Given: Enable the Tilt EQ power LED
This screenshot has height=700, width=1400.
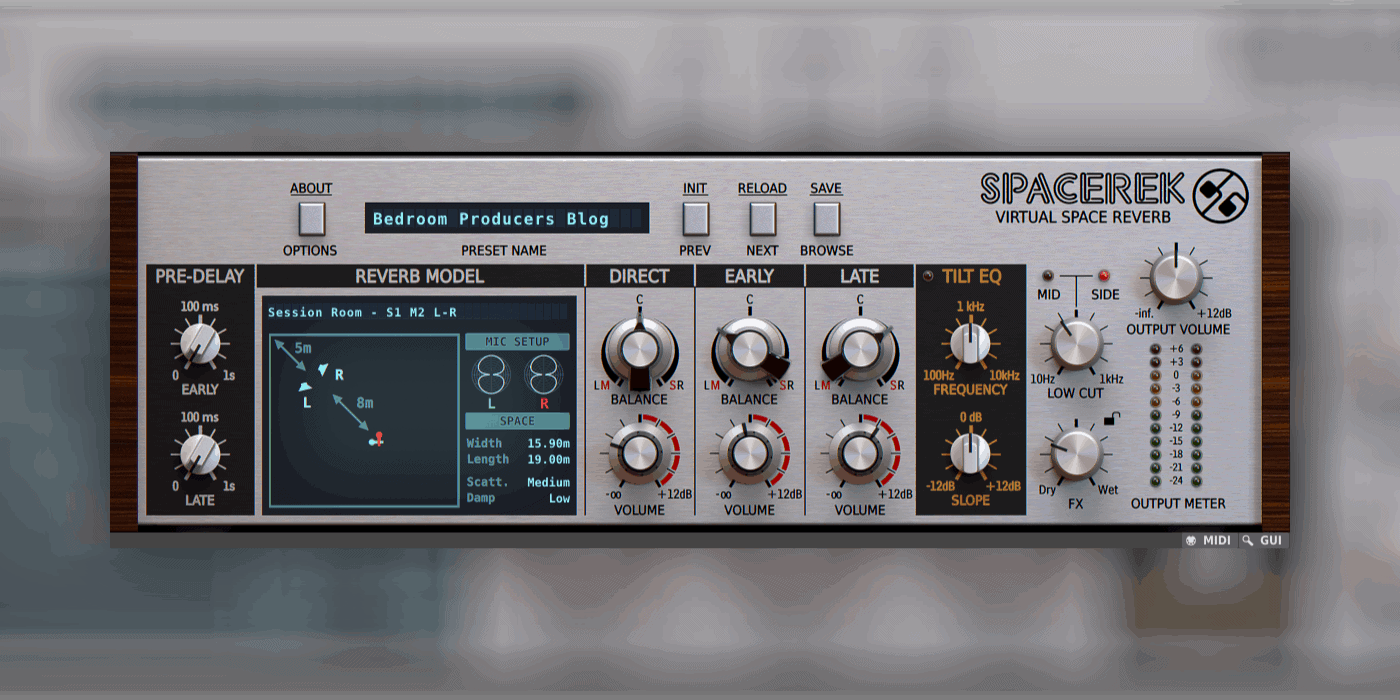Looking at the screenshot, I should click(927, 276).
